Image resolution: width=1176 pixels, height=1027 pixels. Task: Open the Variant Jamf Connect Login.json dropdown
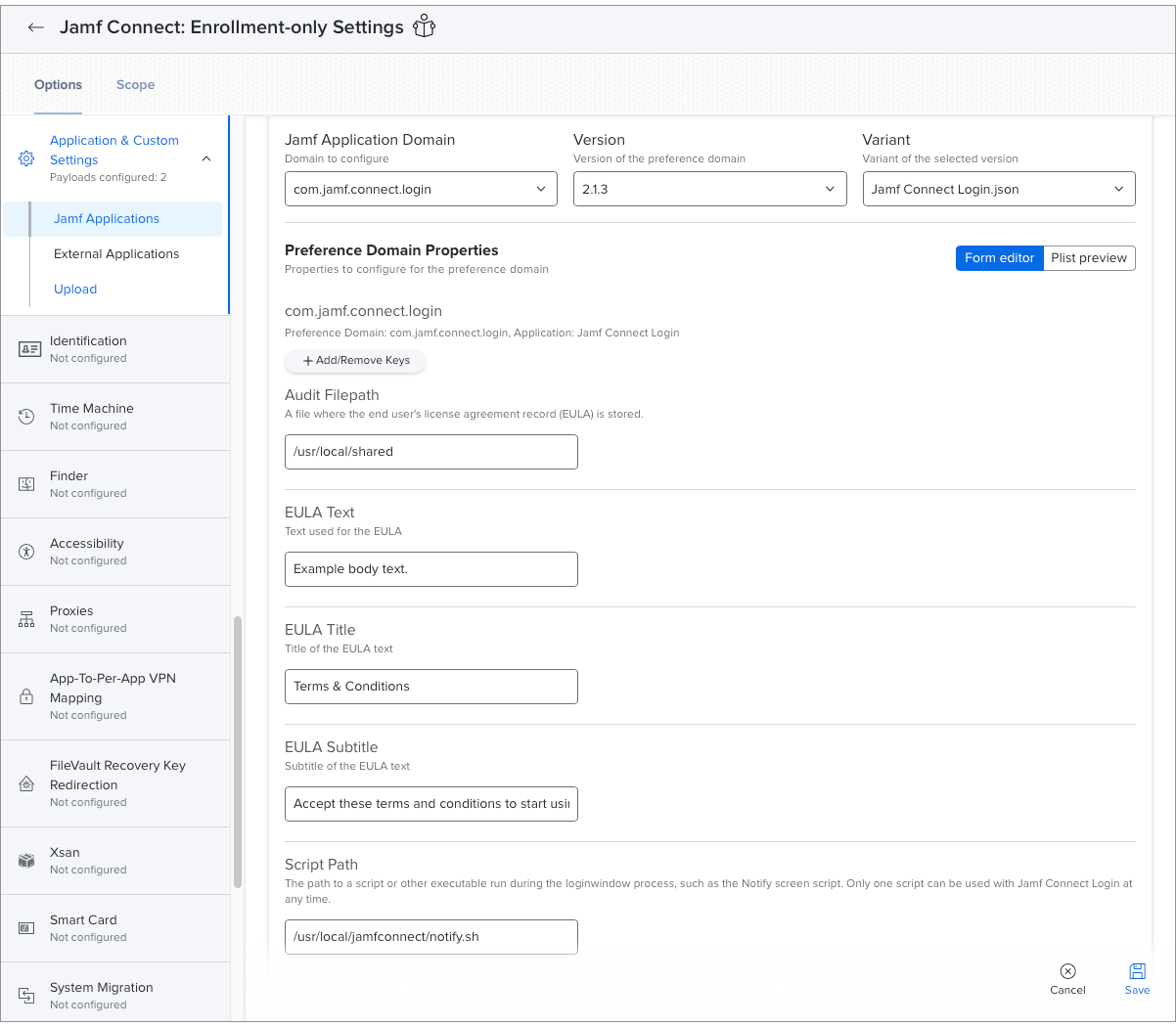pyautogui.click(x=999, y=189)
